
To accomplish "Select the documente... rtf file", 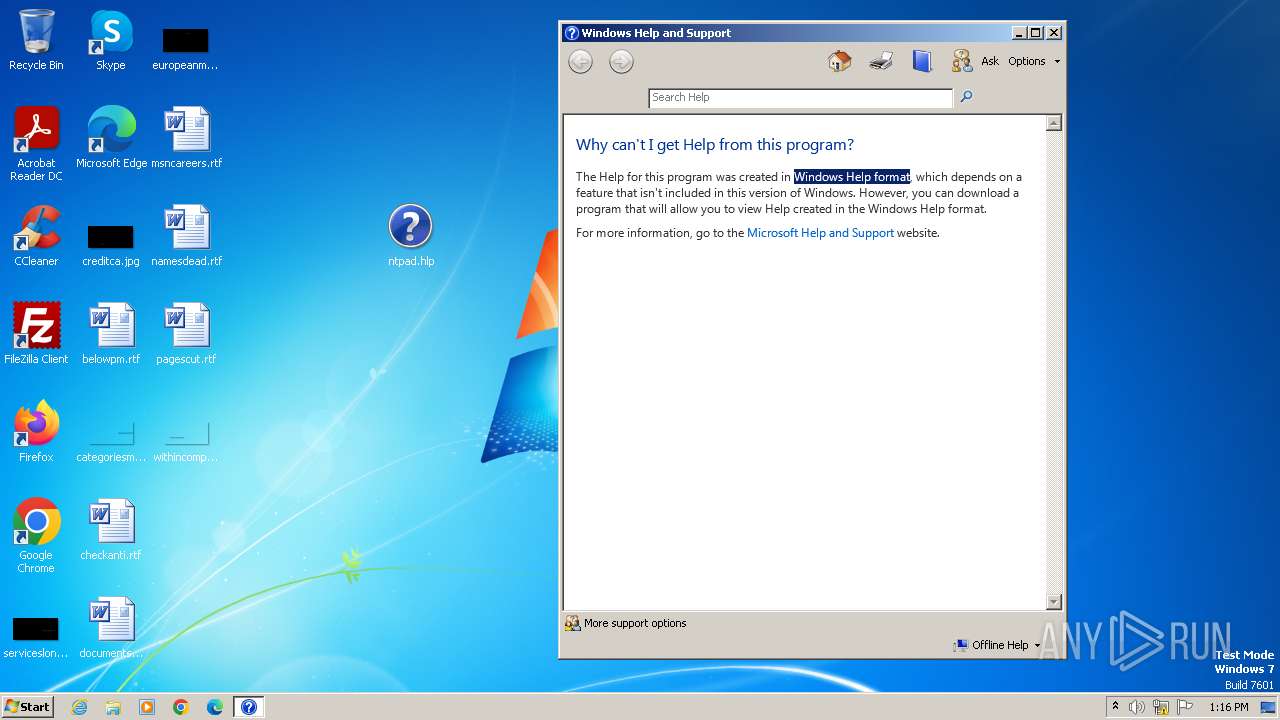I will (x=111, y=628).
